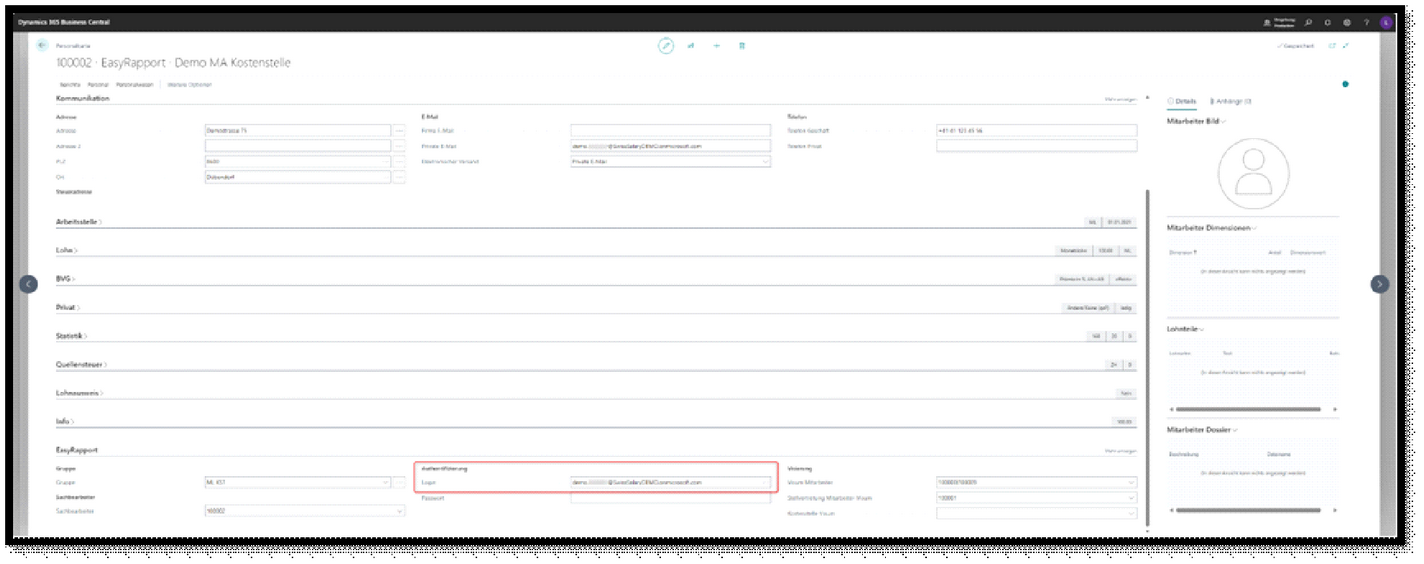This screenshot has width=1424, height=564.
Task: Click the trash delete icon
Action: pos(742,46)
